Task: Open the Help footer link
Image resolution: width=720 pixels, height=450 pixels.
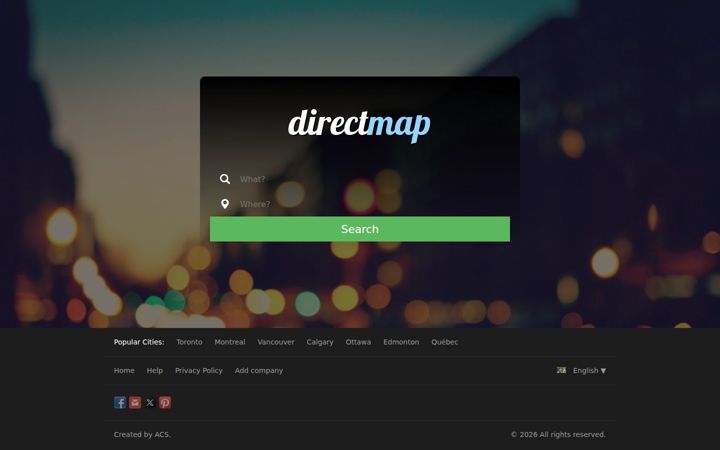Action: (x=155, y=371)
